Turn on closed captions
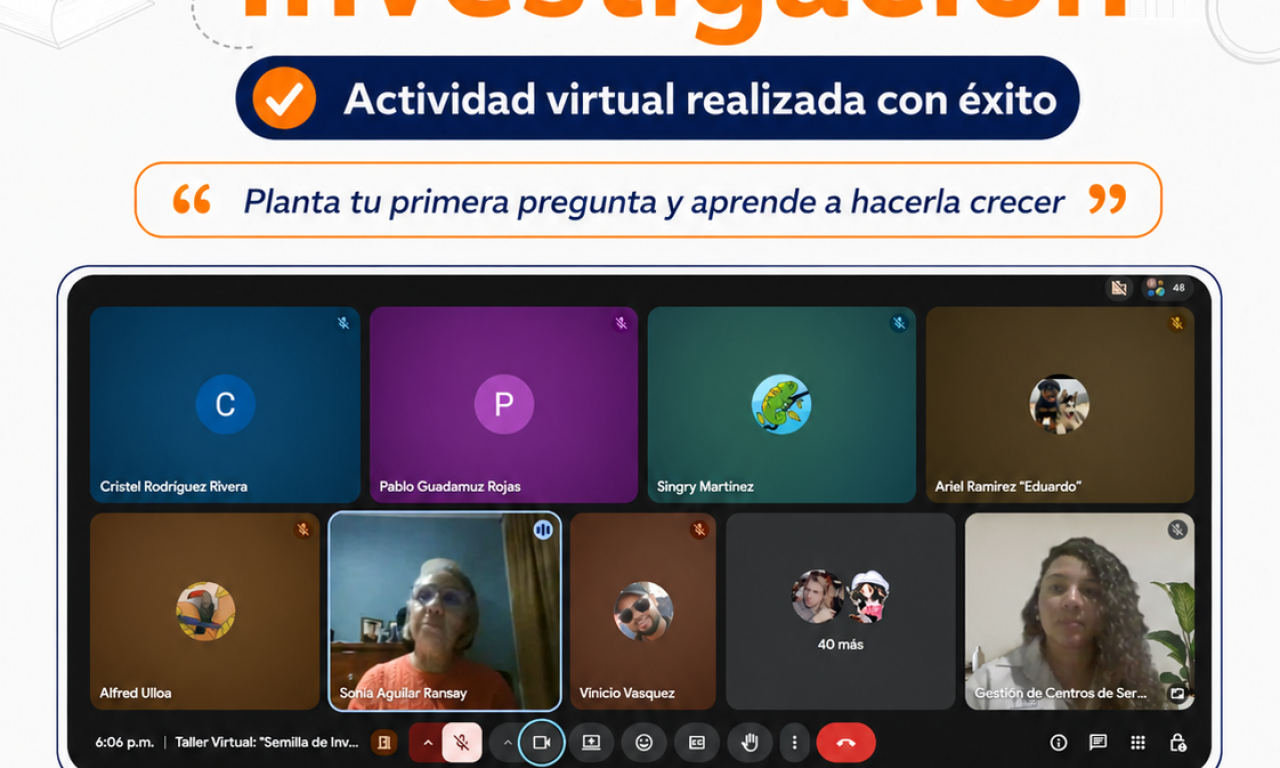This screenshot has height=768, width=1280. pyautogui.click(x=697, y=743)
